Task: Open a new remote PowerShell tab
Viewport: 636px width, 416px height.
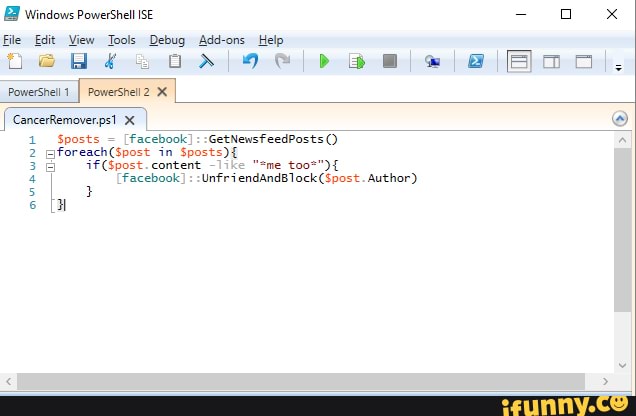Action: point(432,62)
